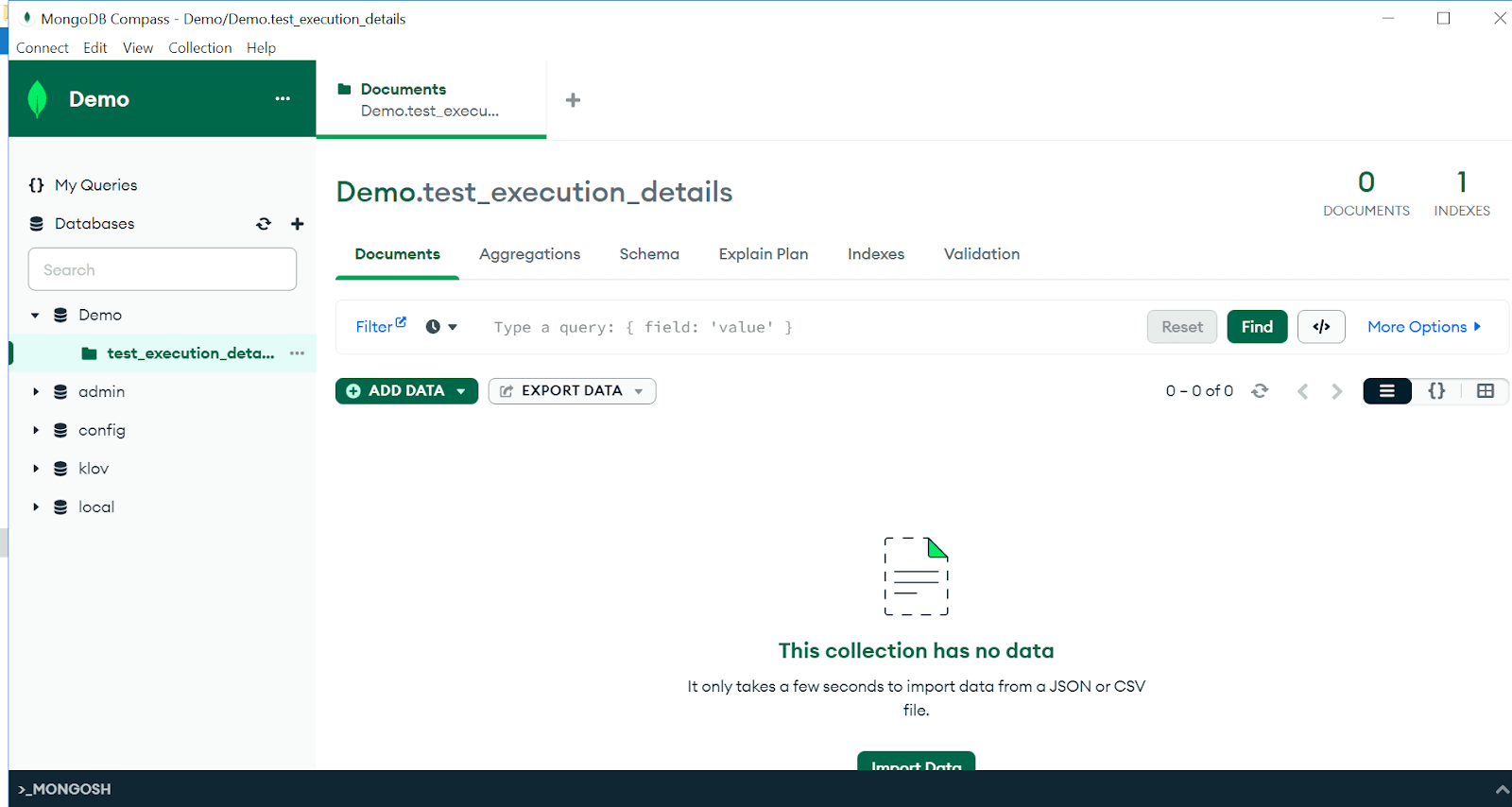1512x807 pixels.
Task: Open the query history clock dropdown
Action: click(441, 327)
